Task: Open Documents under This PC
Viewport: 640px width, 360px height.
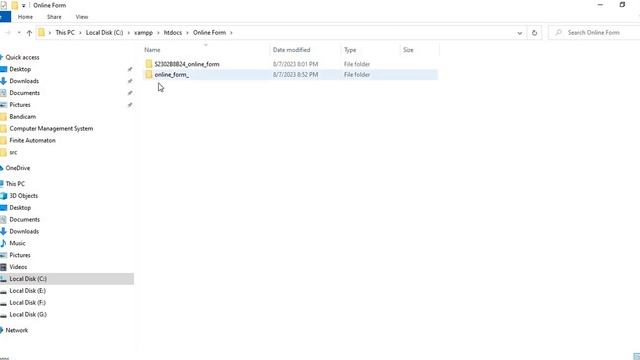Action: (x=24, y=219)
